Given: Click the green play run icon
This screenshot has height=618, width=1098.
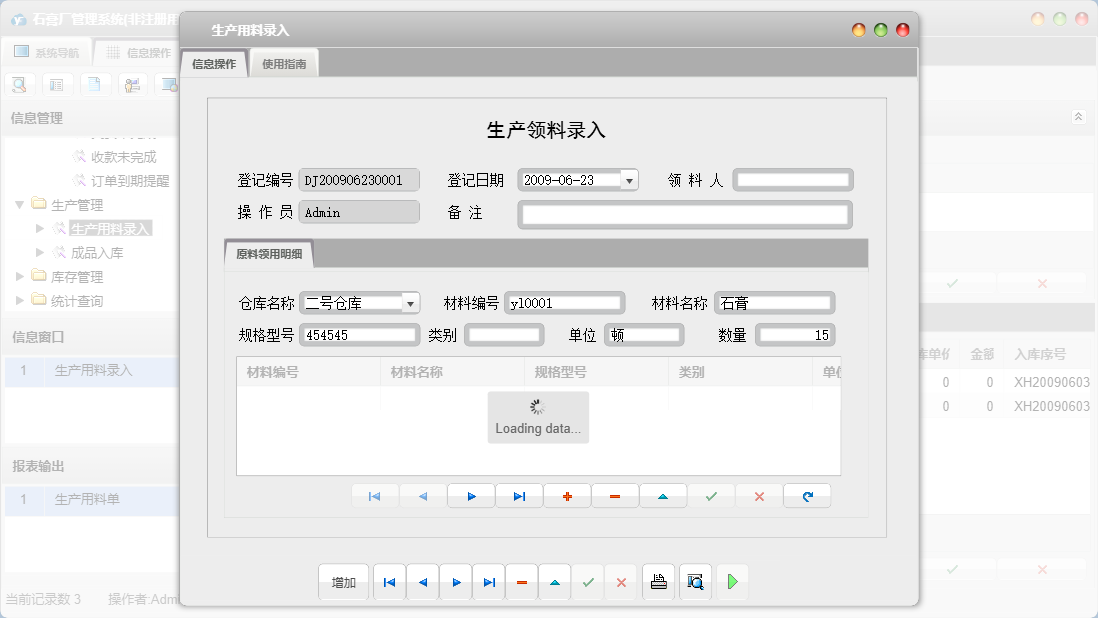Looking at the screenshot, I should [x=731, y=581].
